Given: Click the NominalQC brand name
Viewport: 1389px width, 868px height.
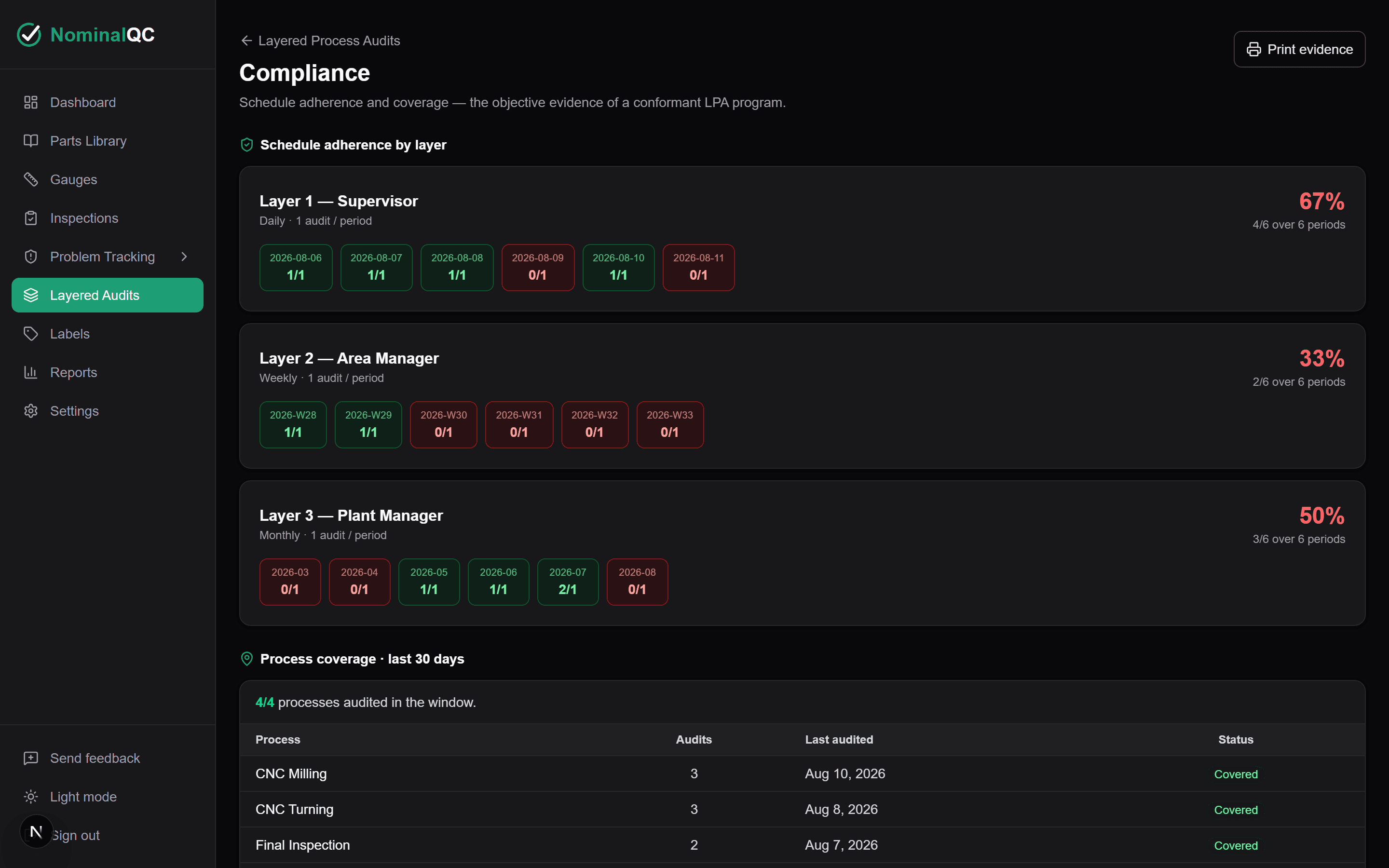Looking at the screenshot, I should (102, 34).
